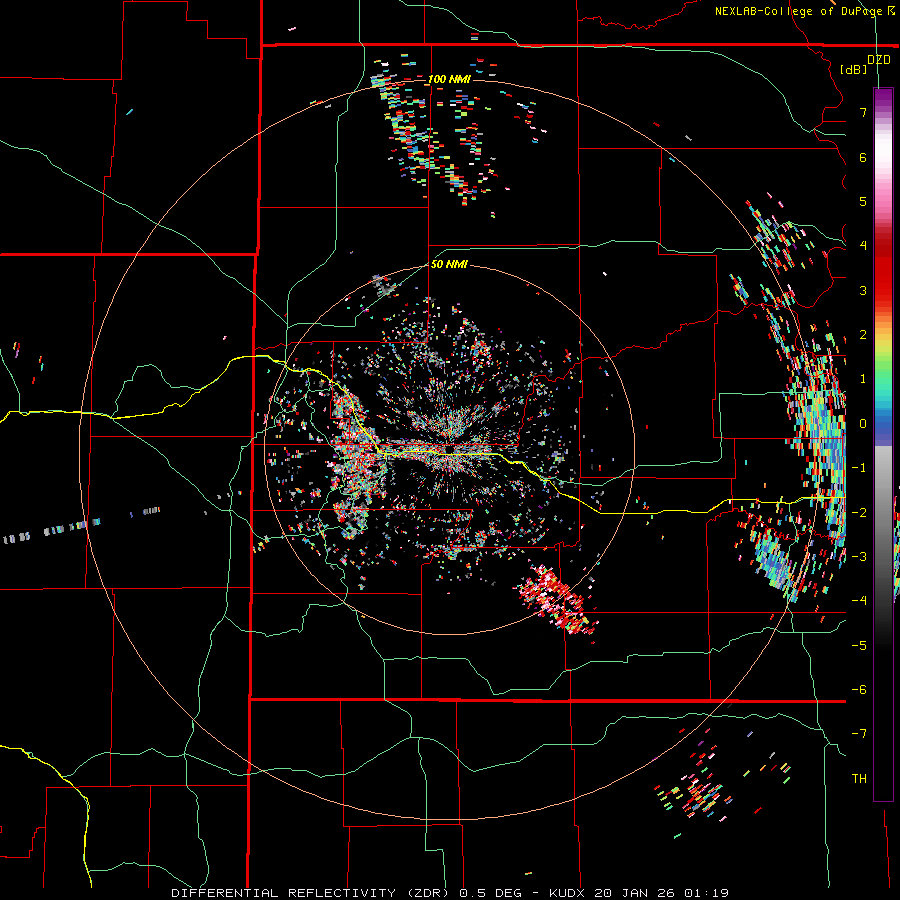
Task: Click the 3 value on the scale
Action: 863,290
